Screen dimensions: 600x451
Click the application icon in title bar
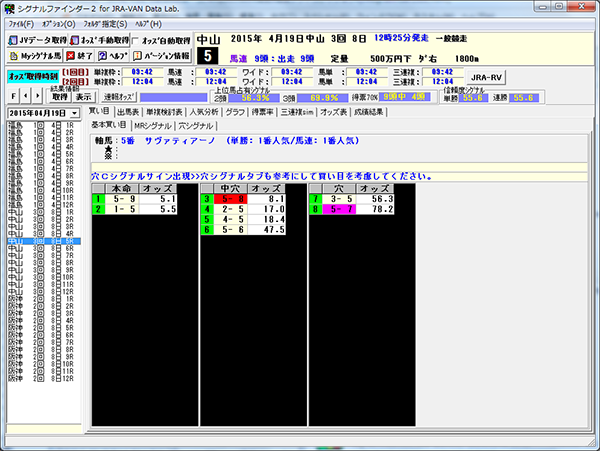(9, 8)
